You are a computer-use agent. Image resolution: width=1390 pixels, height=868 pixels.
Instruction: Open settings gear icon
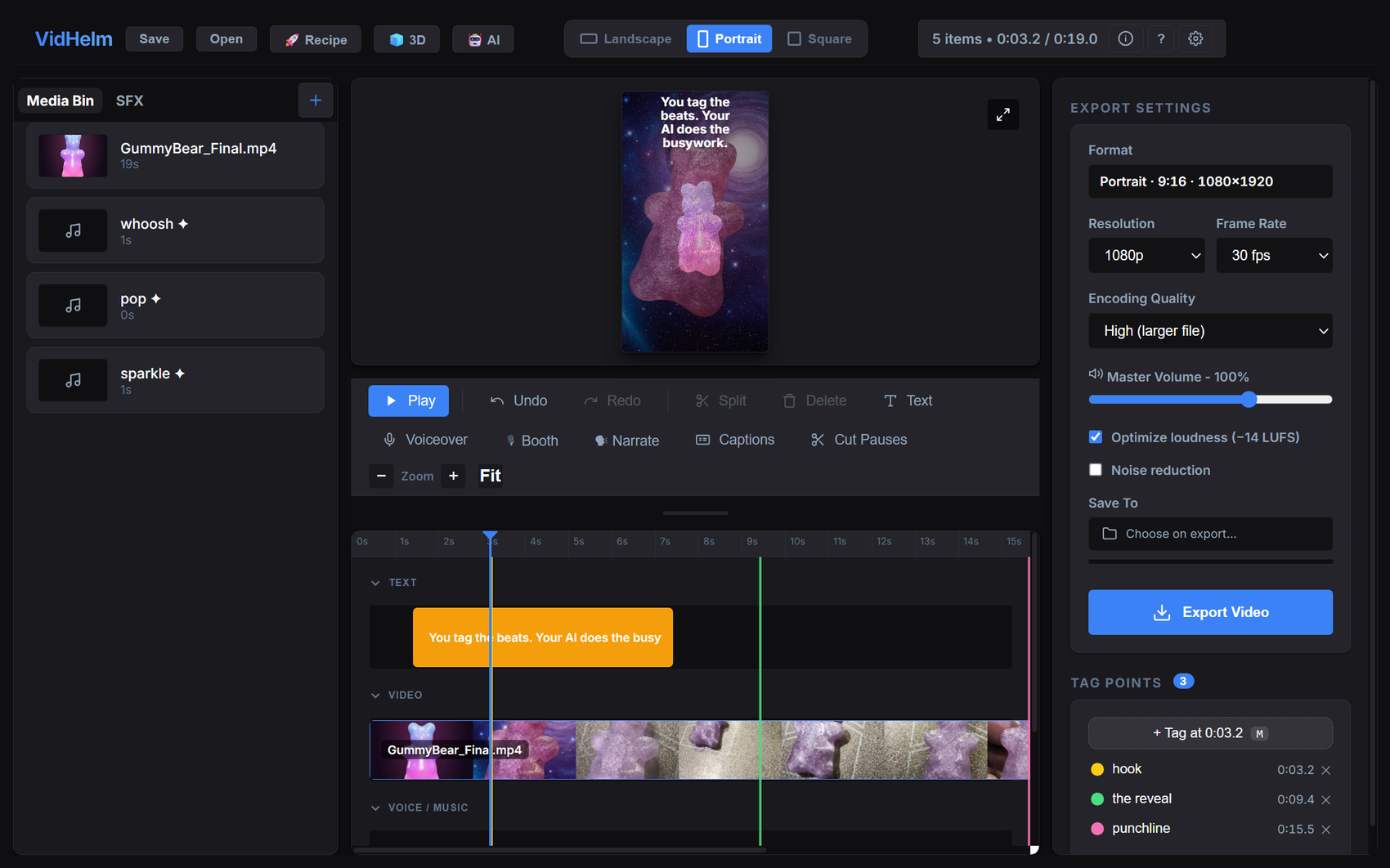[1195, 38]
